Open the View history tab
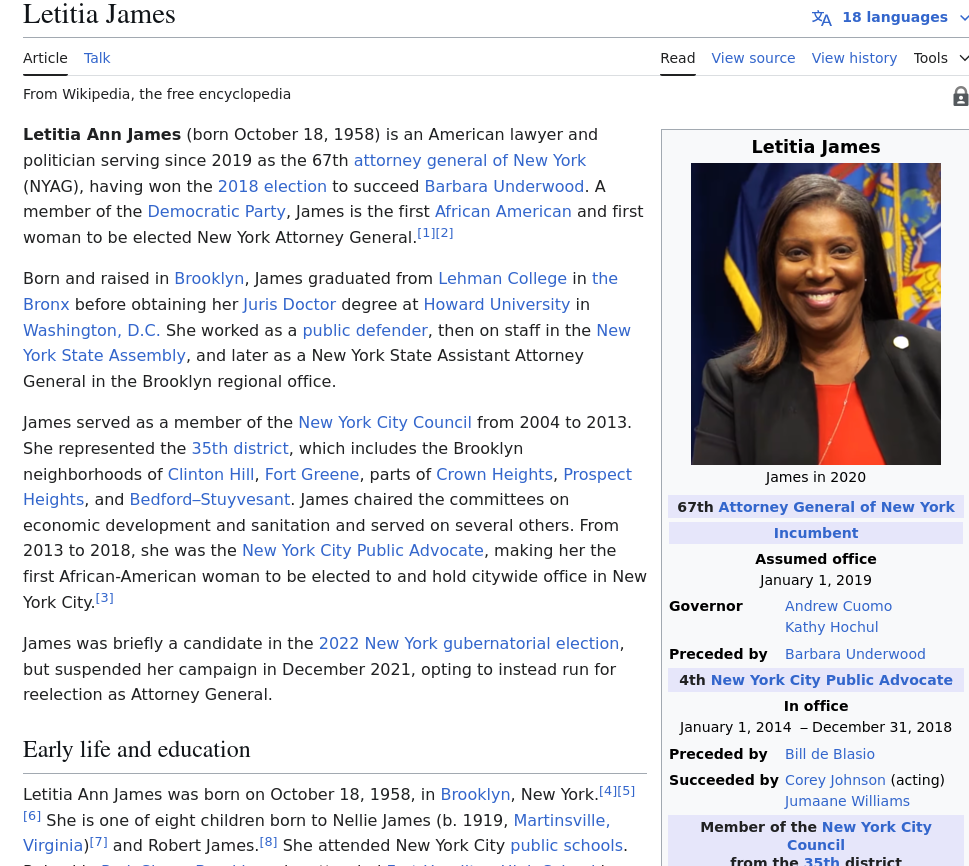 tap(854, 58)
